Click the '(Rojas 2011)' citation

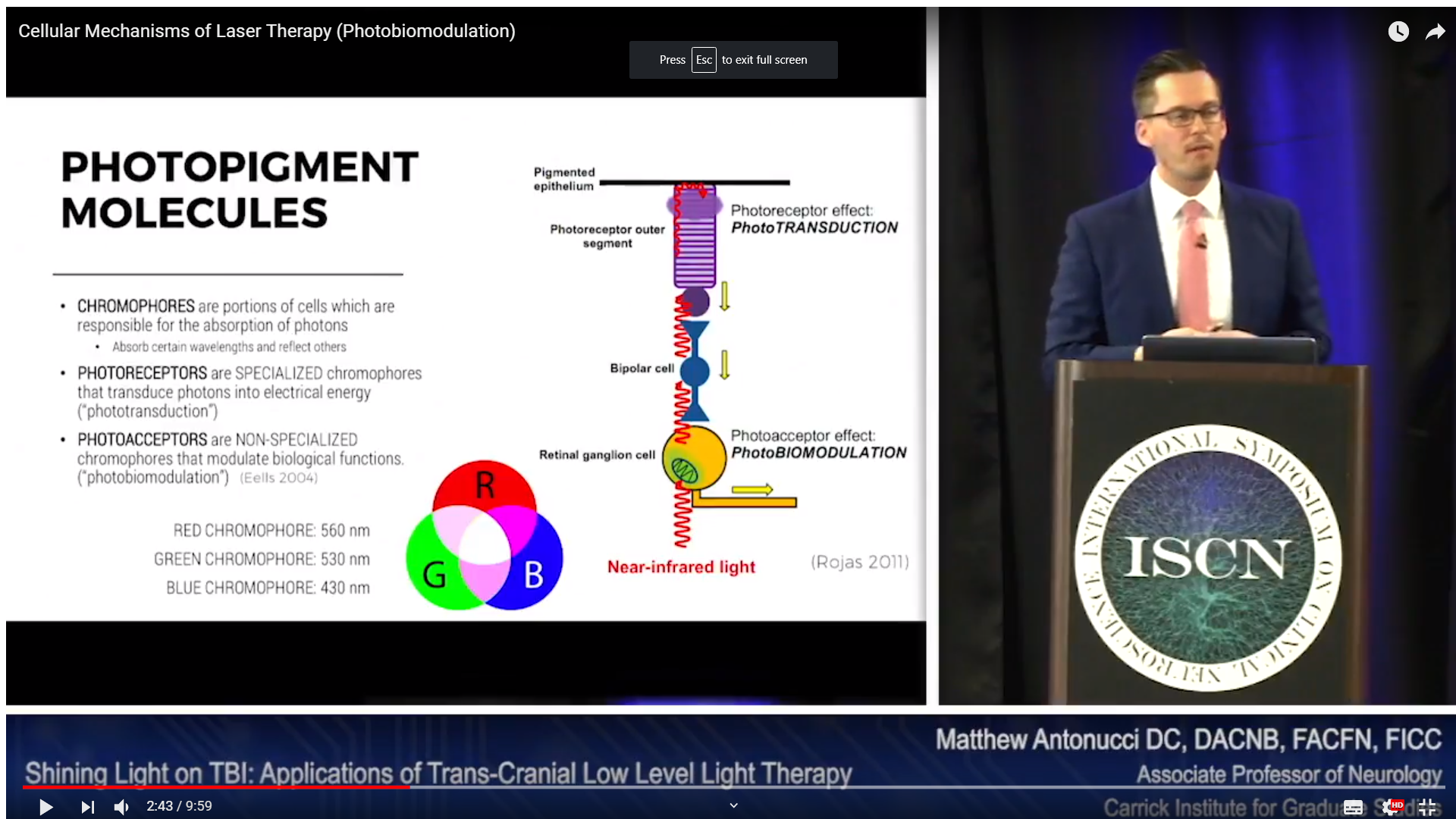coord(860,562)
